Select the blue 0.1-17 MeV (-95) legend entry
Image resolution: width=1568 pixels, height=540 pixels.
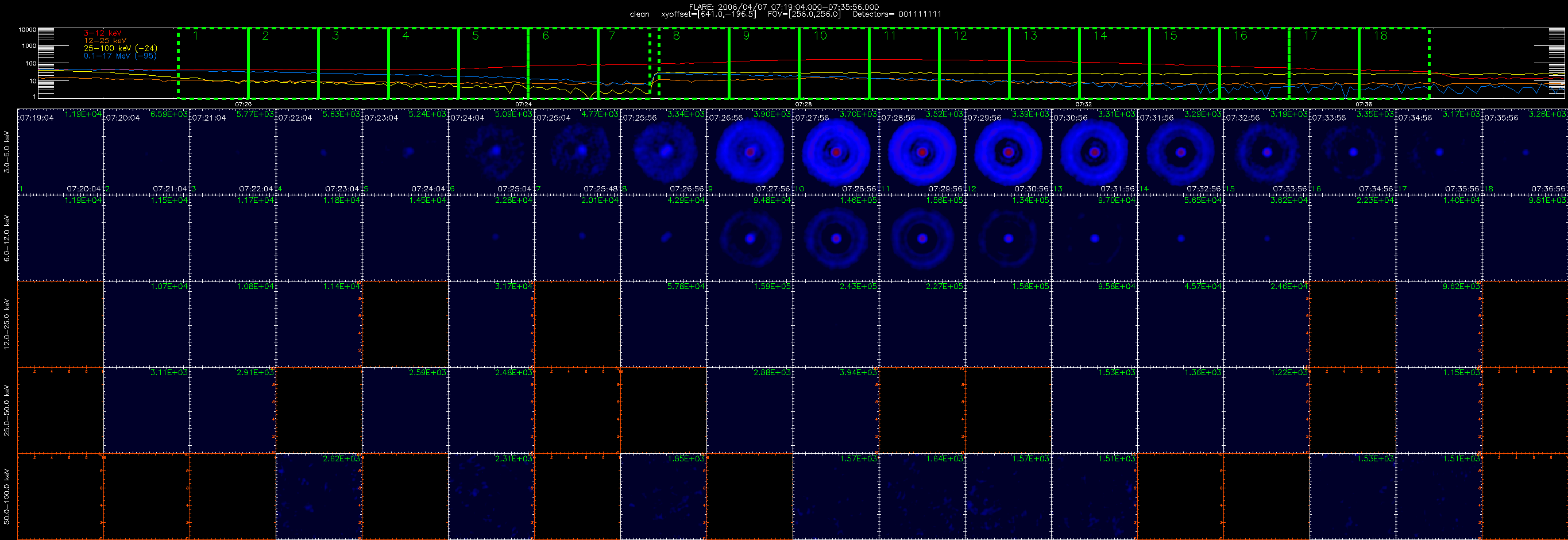pyautogui.click(x=120, y=55)
